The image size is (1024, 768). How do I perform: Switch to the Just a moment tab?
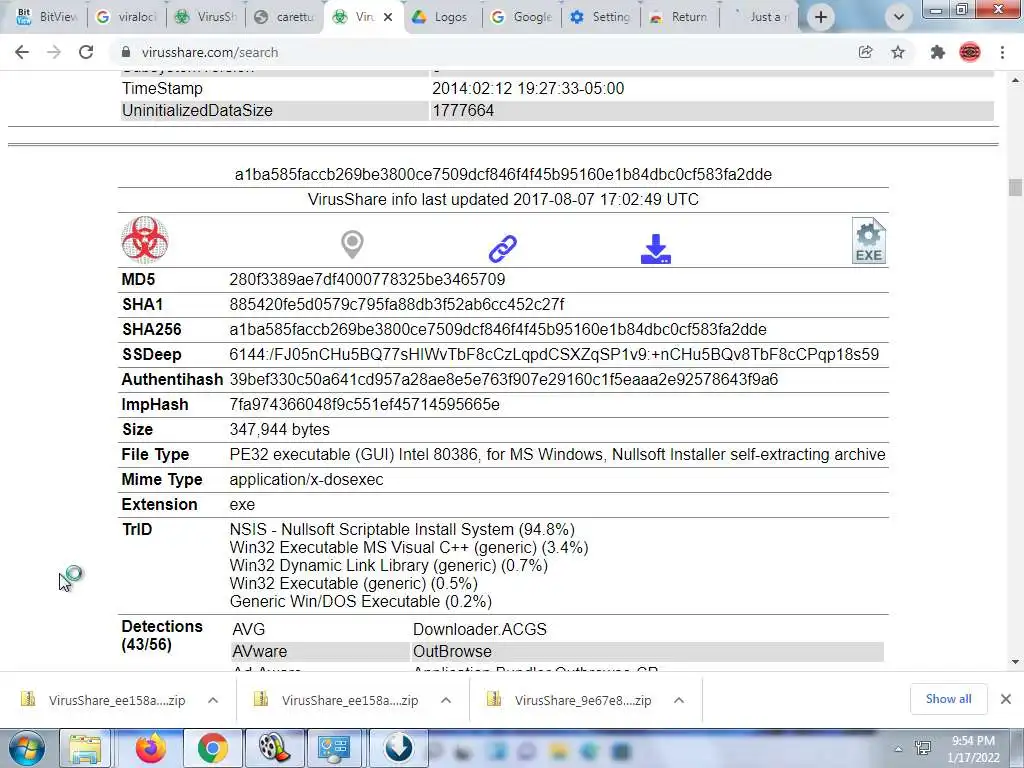coord(759,17)
